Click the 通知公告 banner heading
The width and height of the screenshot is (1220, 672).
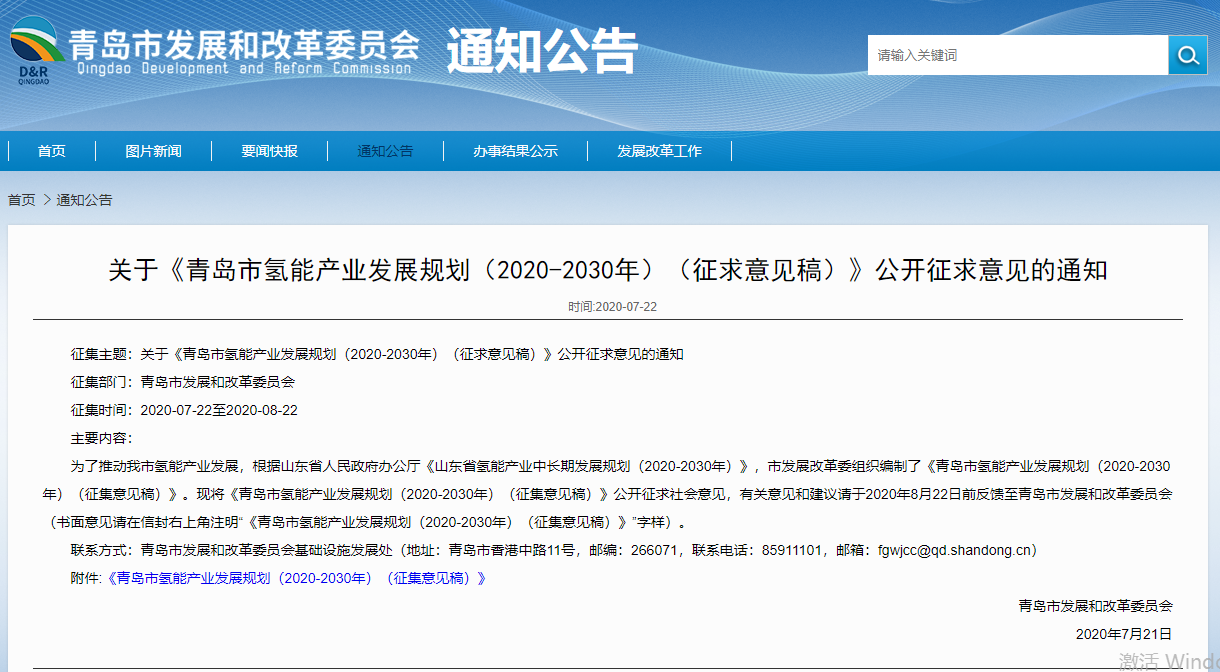click(x=544, y=50)
